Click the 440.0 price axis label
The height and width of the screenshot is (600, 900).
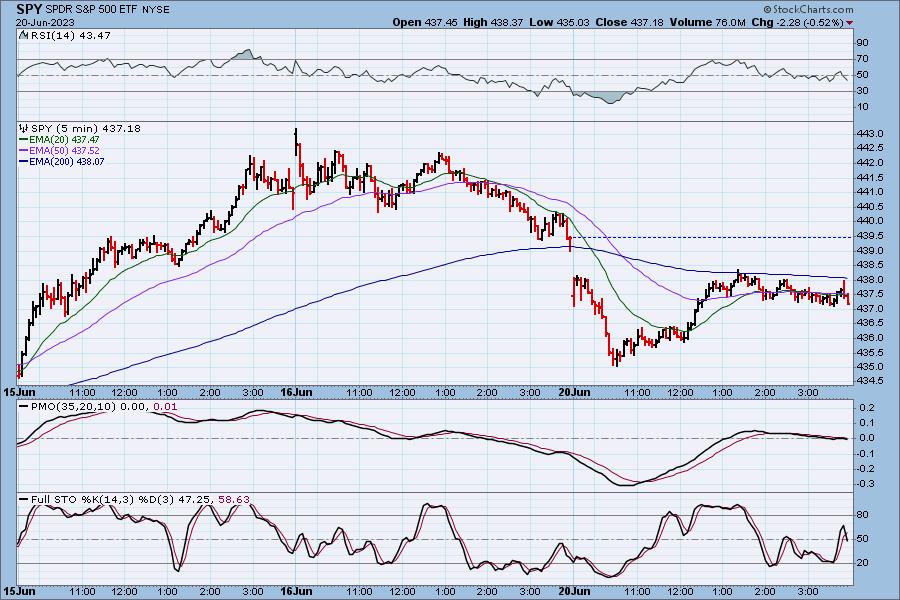pyautogui.click(x=870, y=221)
